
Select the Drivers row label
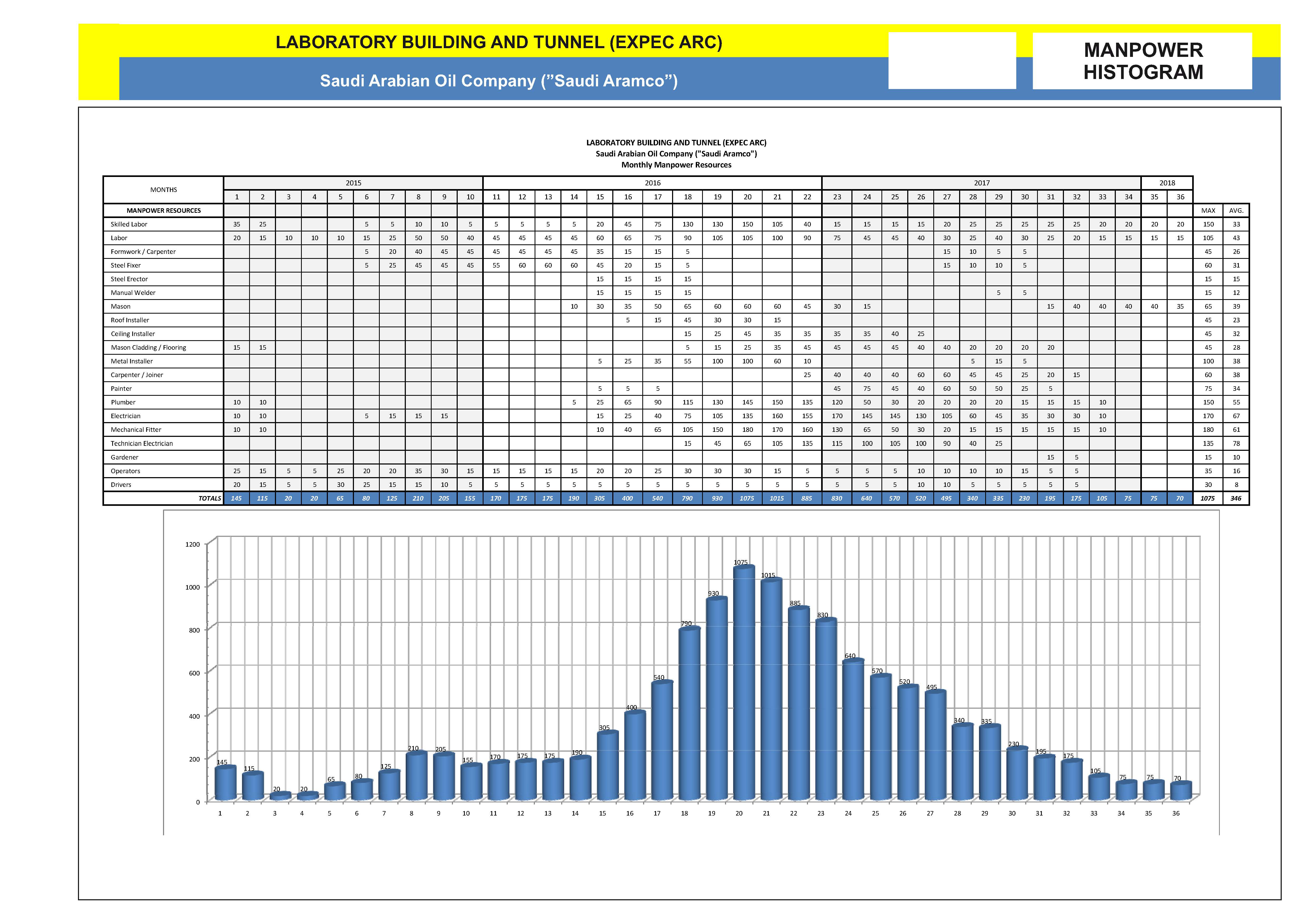121,485
